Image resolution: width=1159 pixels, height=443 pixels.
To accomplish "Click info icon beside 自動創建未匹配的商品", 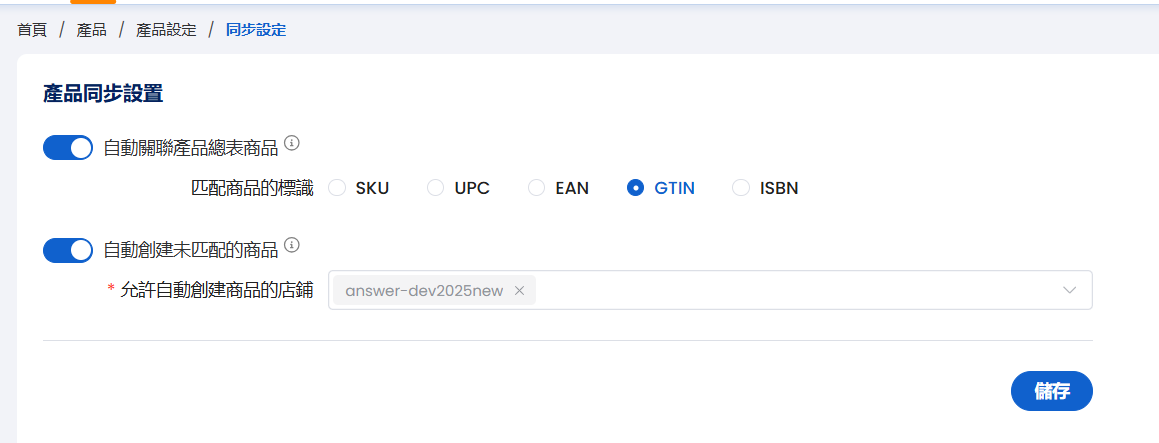I will point(292,245).
